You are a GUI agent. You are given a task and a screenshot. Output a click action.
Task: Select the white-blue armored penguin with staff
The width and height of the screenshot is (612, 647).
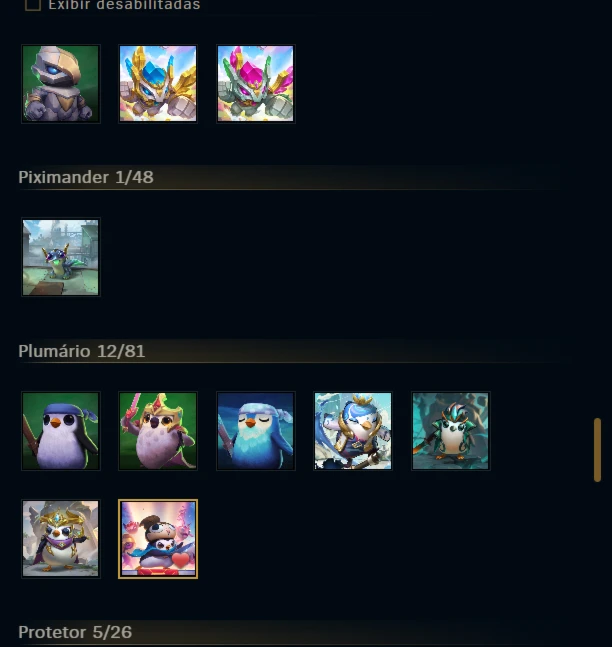click(x=353, y=431)
